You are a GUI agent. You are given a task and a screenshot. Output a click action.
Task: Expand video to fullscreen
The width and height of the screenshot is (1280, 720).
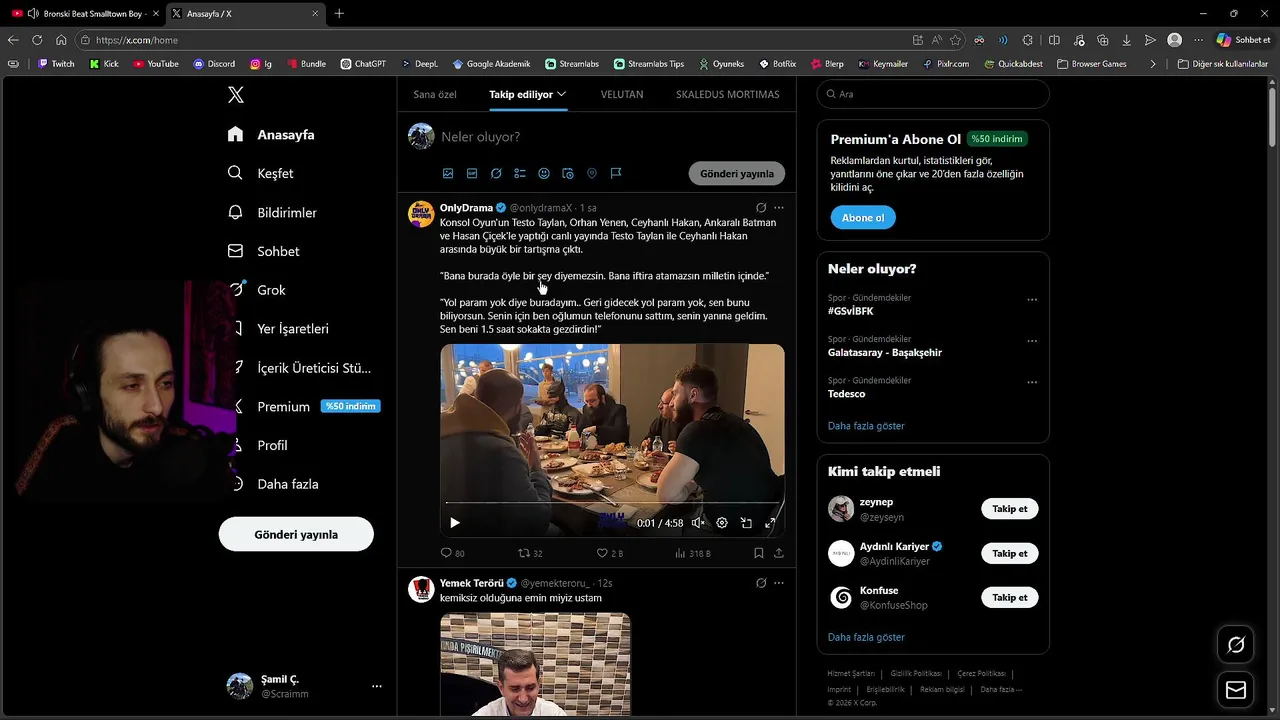(x=770, y=523)
